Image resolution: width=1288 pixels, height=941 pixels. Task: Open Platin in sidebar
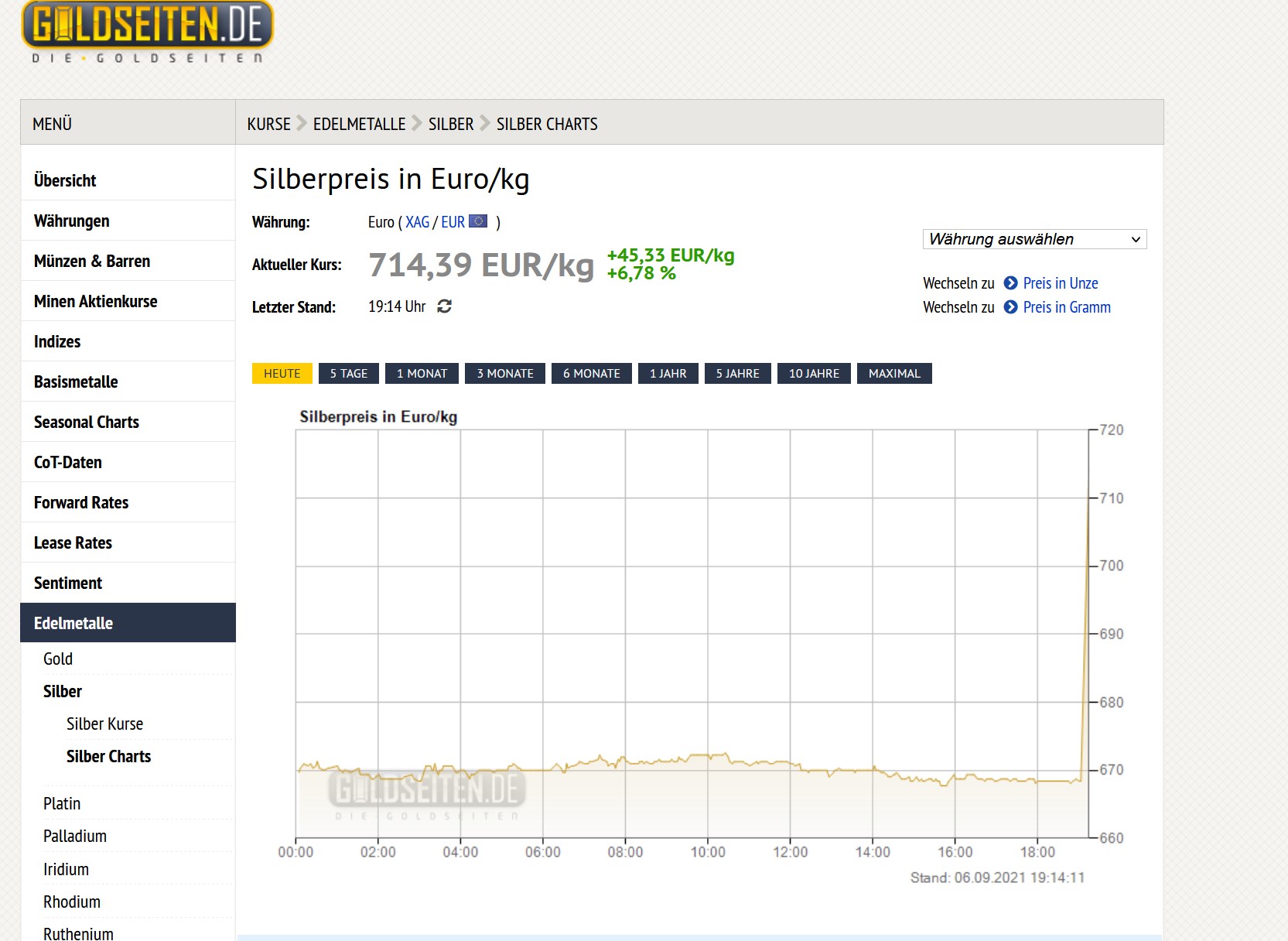[62, 803]
